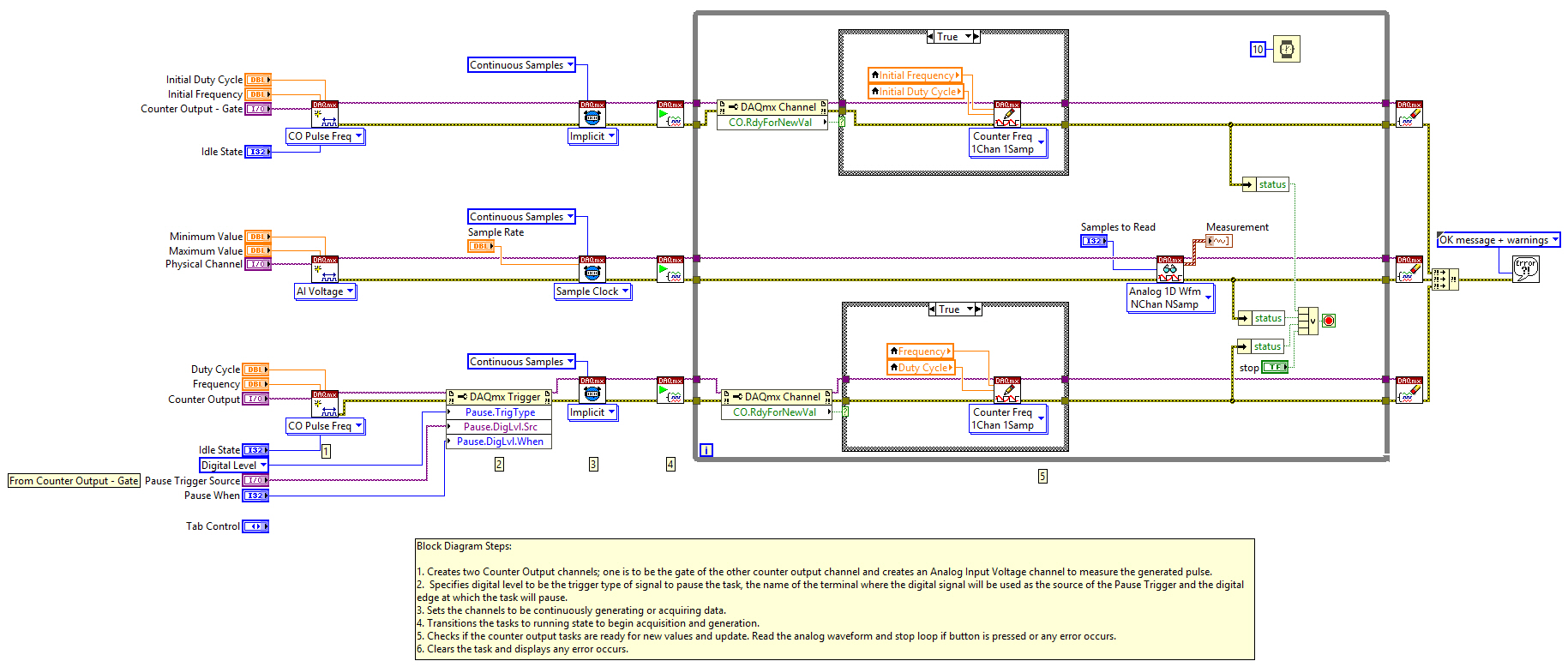1568x667 pixels.
Task: Click the next-case arrow on the upper case structure
Action: [976, 37]
